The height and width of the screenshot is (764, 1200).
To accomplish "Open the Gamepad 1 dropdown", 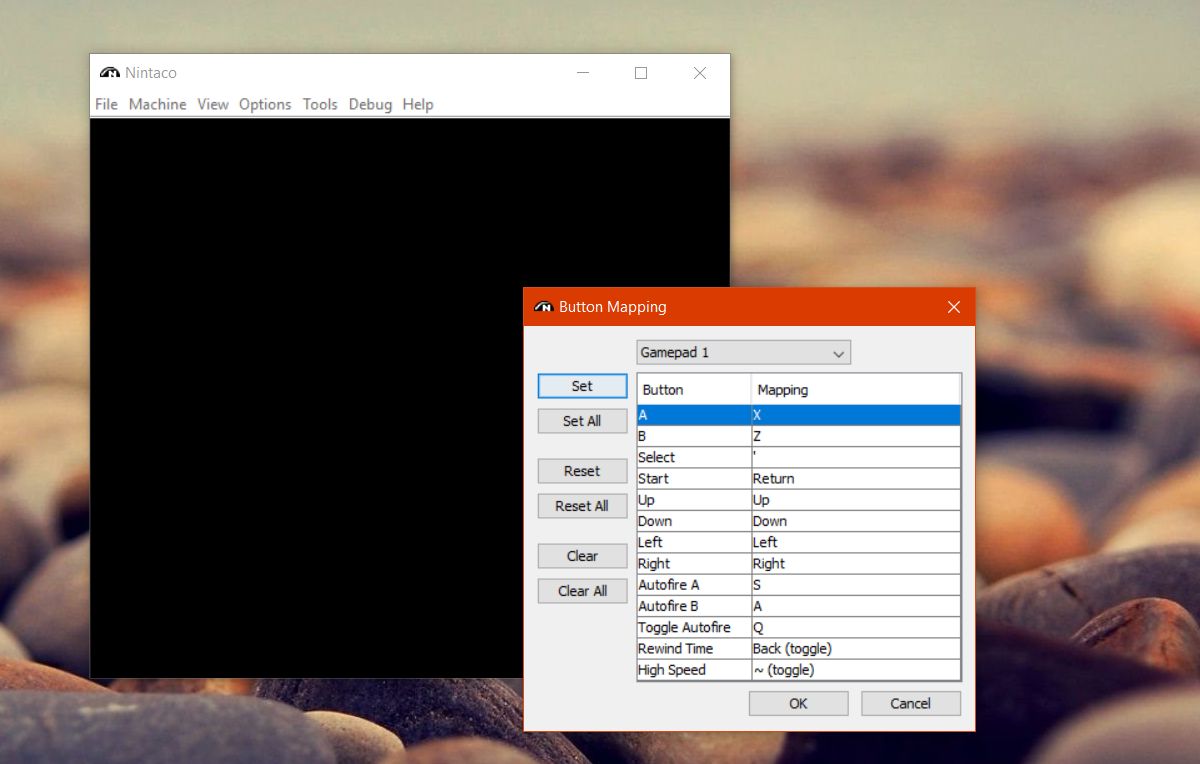I will coord(743,353).
